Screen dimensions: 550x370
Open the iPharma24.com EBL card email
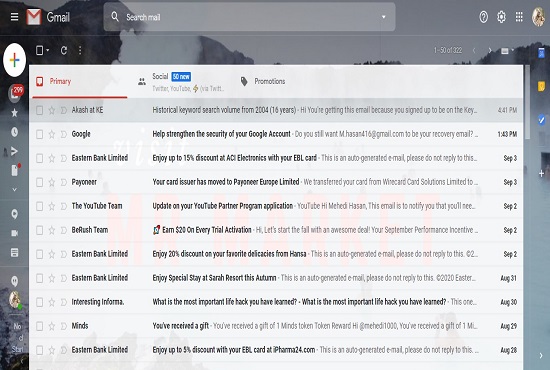tap(276, 350)
